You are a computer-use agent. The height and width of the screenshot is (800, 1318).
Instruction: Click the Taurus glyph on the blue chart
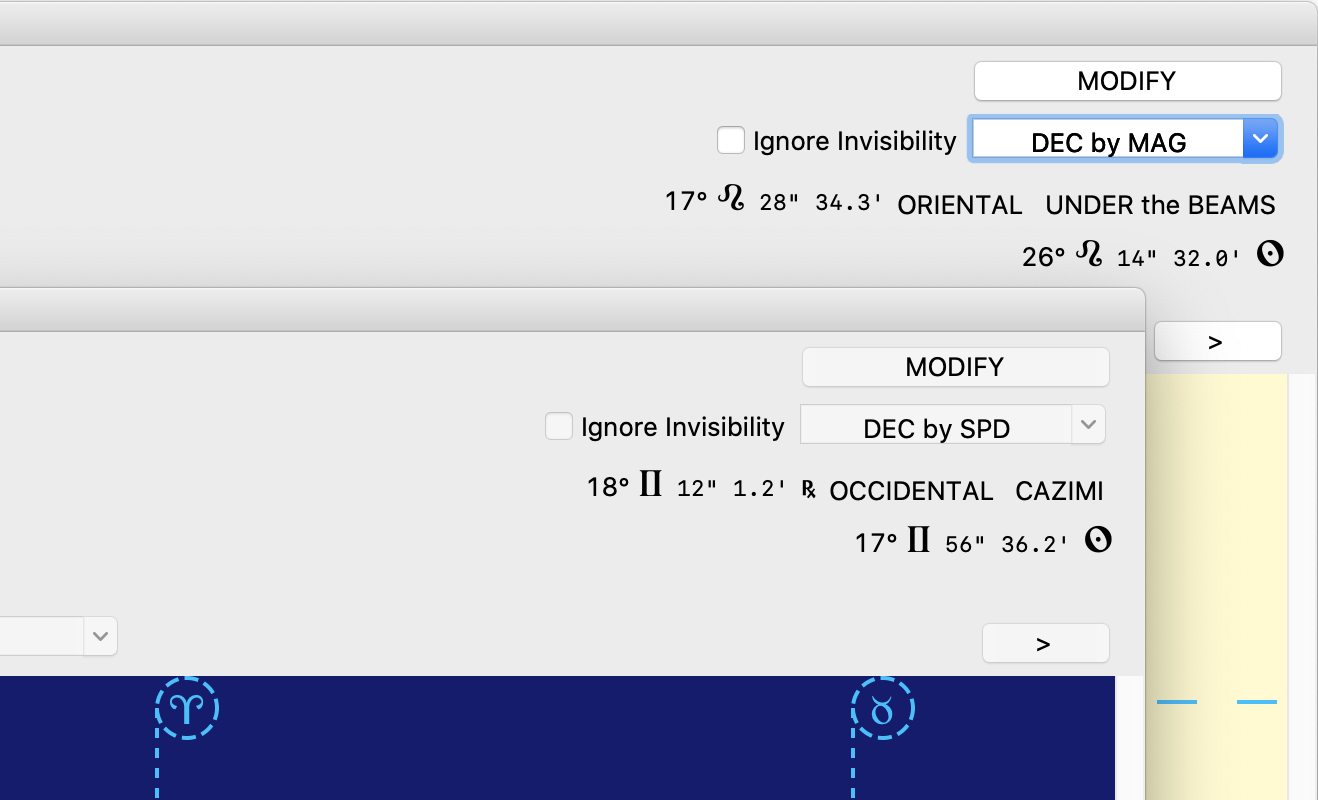coord(882,710)
